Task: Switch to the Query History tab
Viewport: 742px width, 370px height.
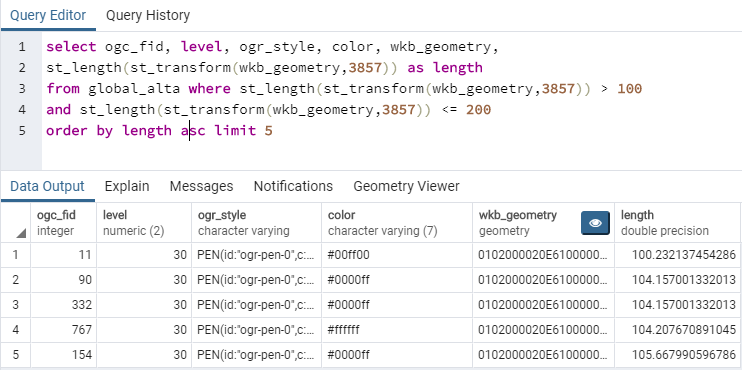Action: coord(148,16)
